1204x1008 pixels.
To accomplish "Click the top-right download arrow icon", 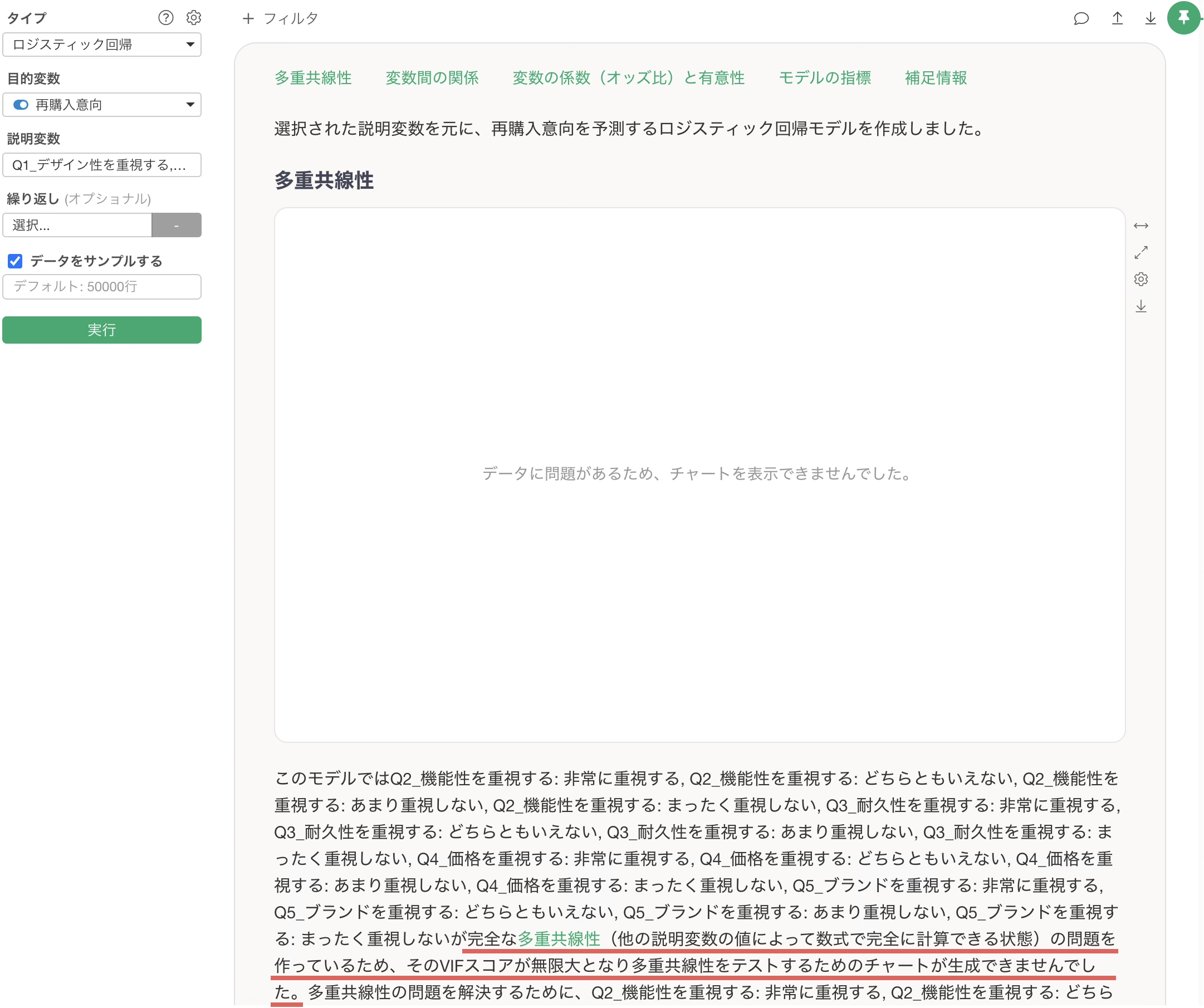I will tap(1150, 18).
